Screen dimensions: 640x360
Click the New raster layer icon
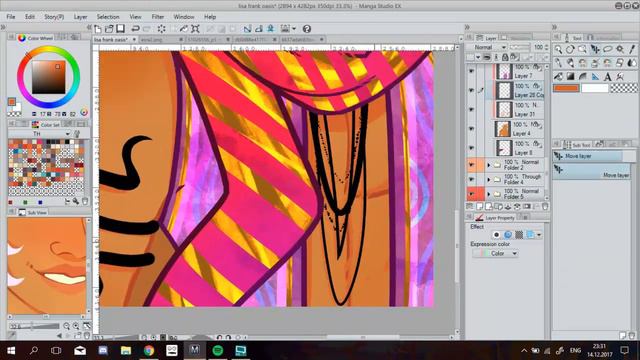(x=480, y=207)
